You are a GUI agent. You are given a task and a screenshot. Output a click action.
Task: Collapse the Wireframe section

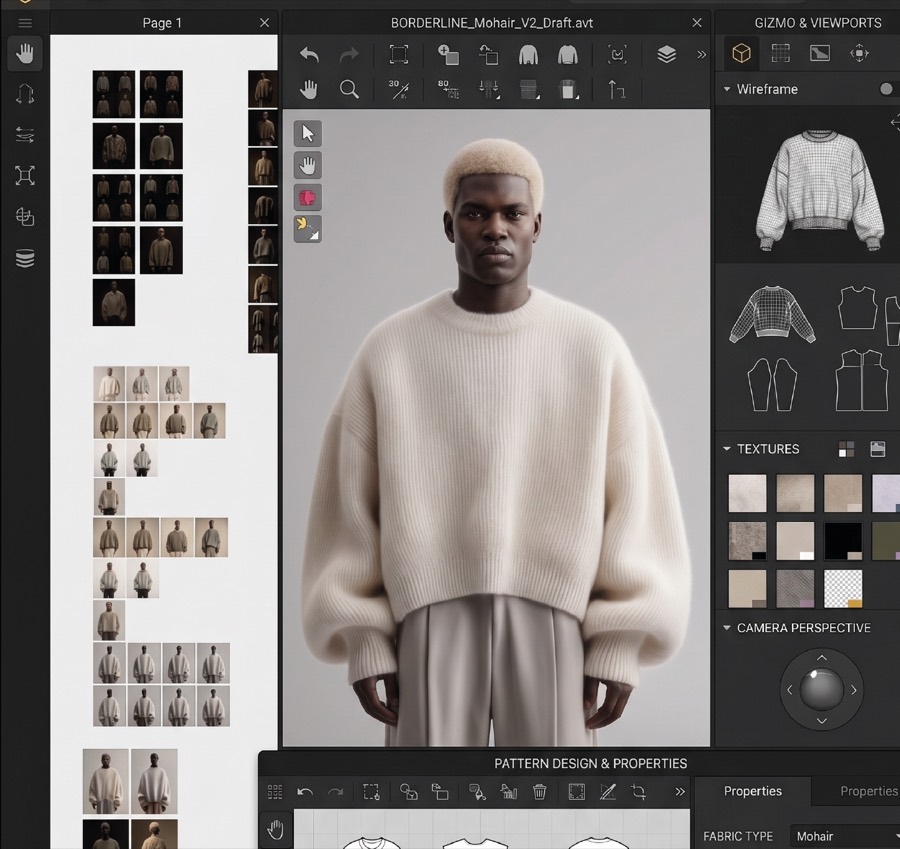tap(727, 89)
